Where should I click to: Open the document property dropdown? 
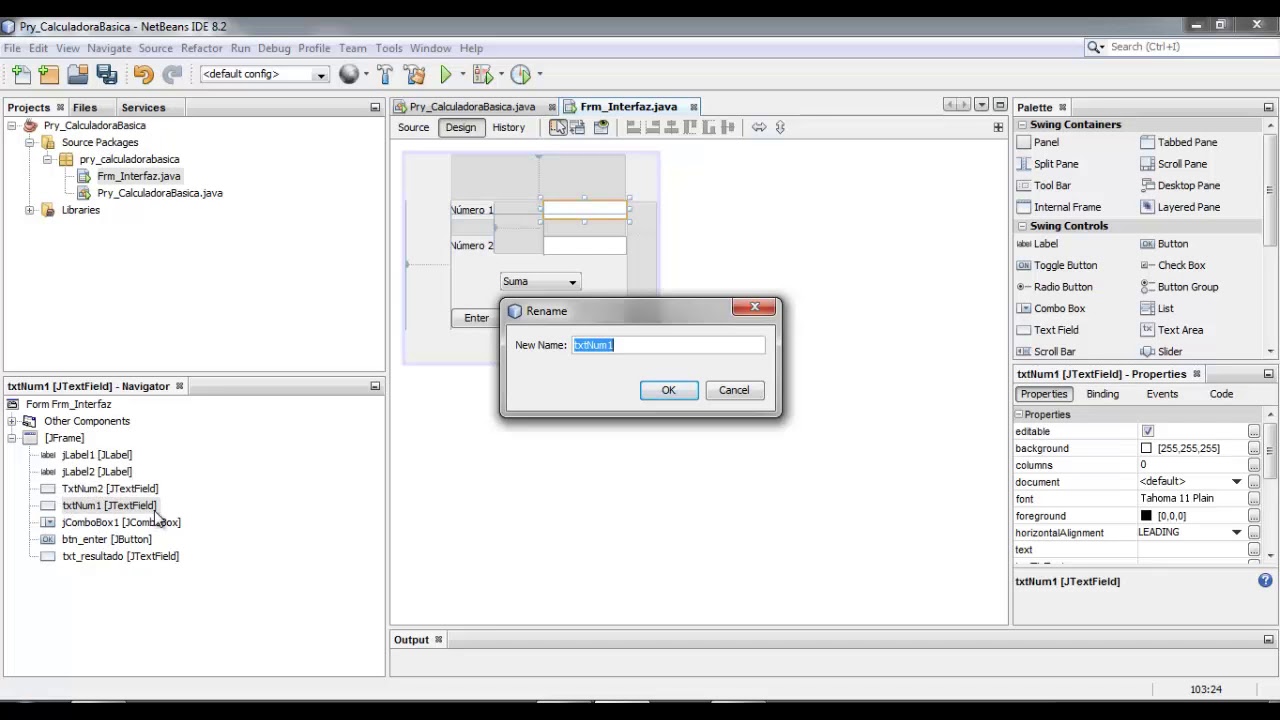coord(1236,482)
